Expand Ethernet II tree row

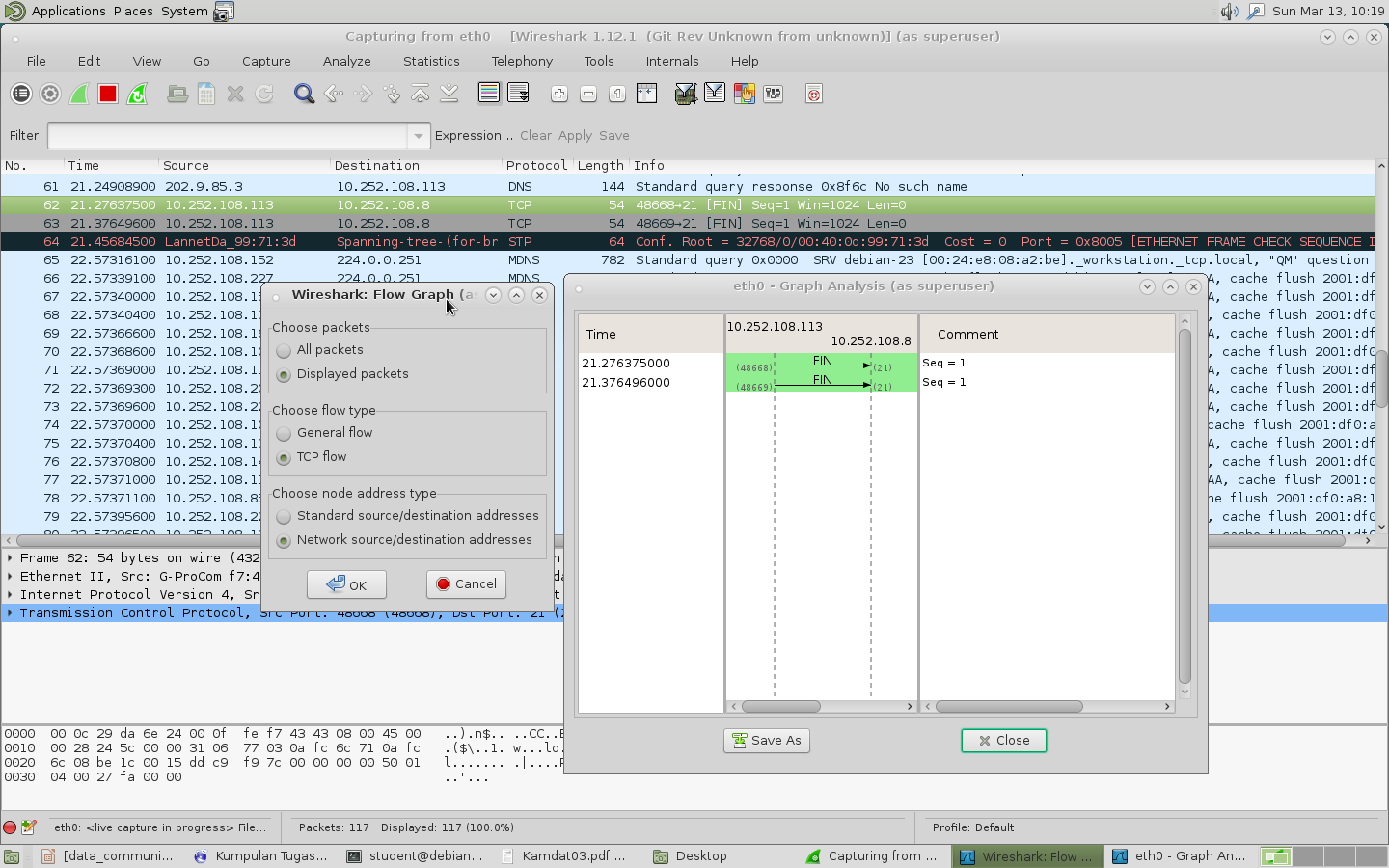pyautogui.click(x=10, y=577)
